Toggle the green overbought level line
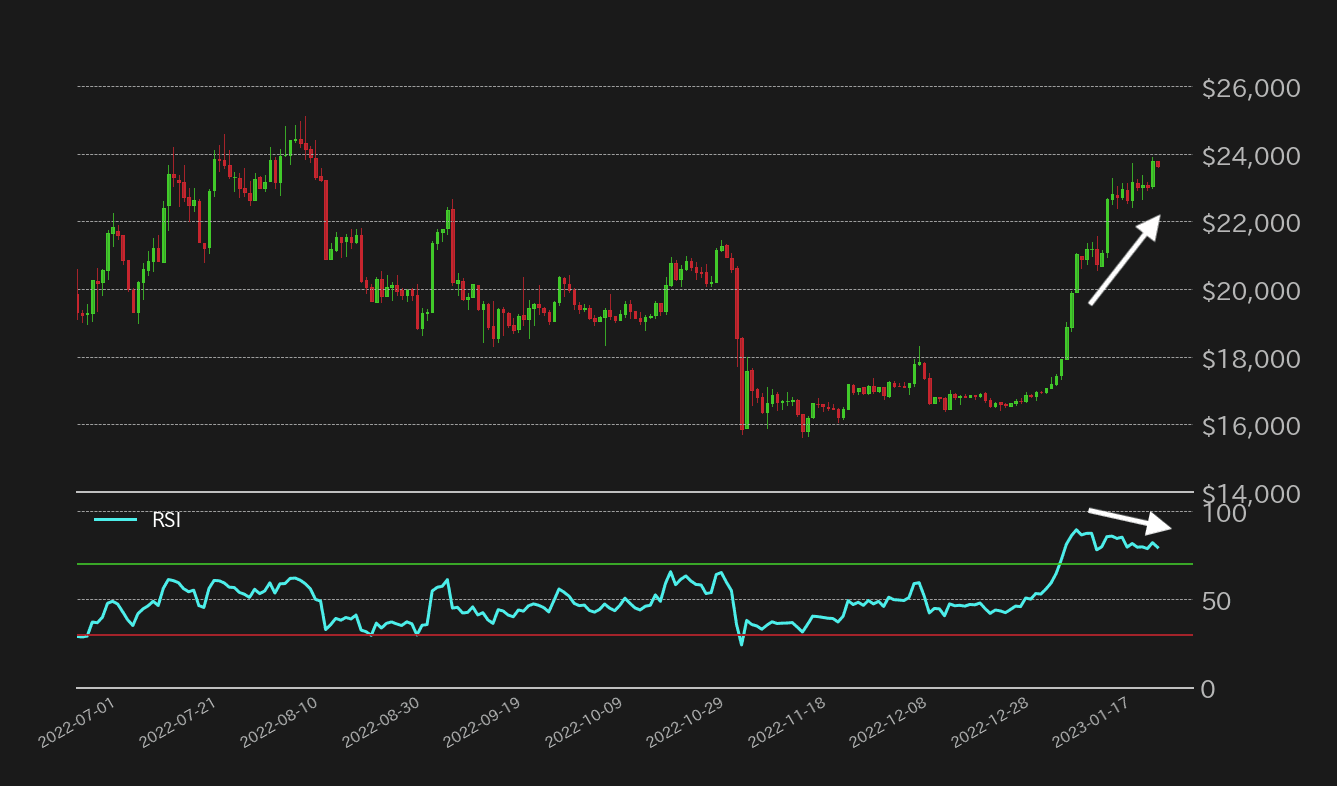Image resolution: width=1337 pixels, height=786 pixels. (x=600, y=563)
